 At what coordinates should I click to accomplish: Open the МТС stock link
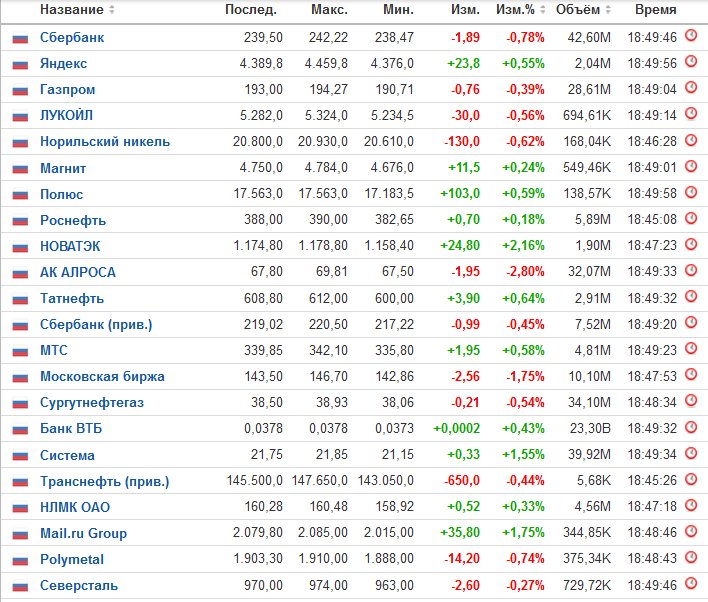pos(54,350)
